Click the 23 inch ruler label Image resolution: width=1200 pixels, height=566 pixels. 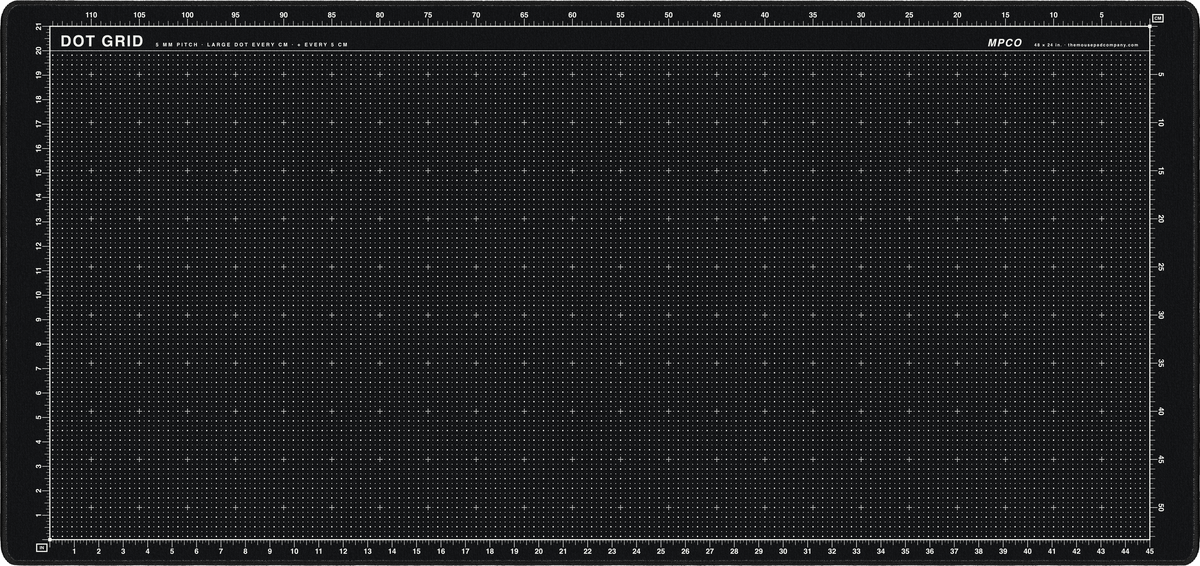pos(612,551)
